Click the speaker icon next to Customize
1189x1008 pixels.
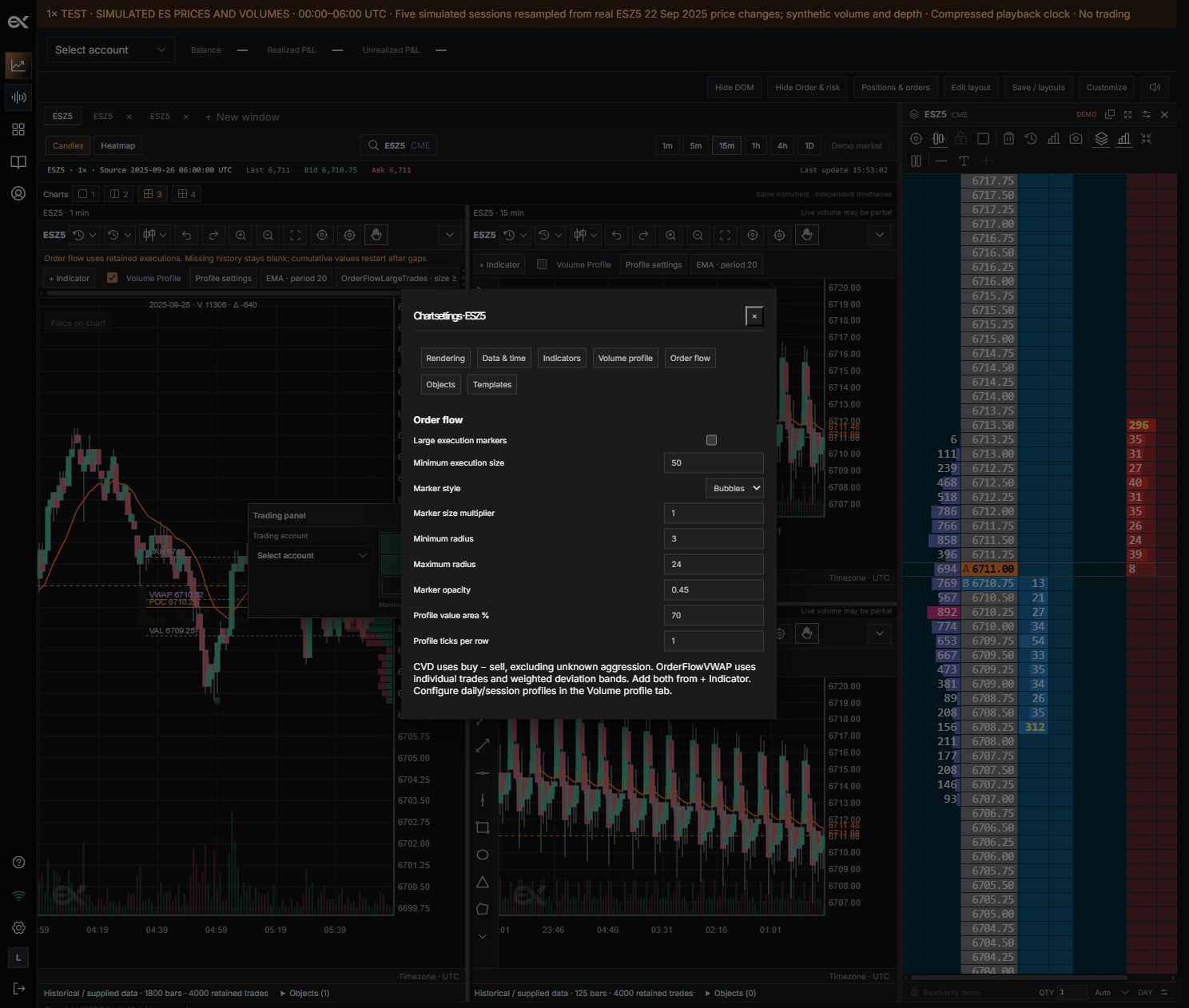(1155, 87)
